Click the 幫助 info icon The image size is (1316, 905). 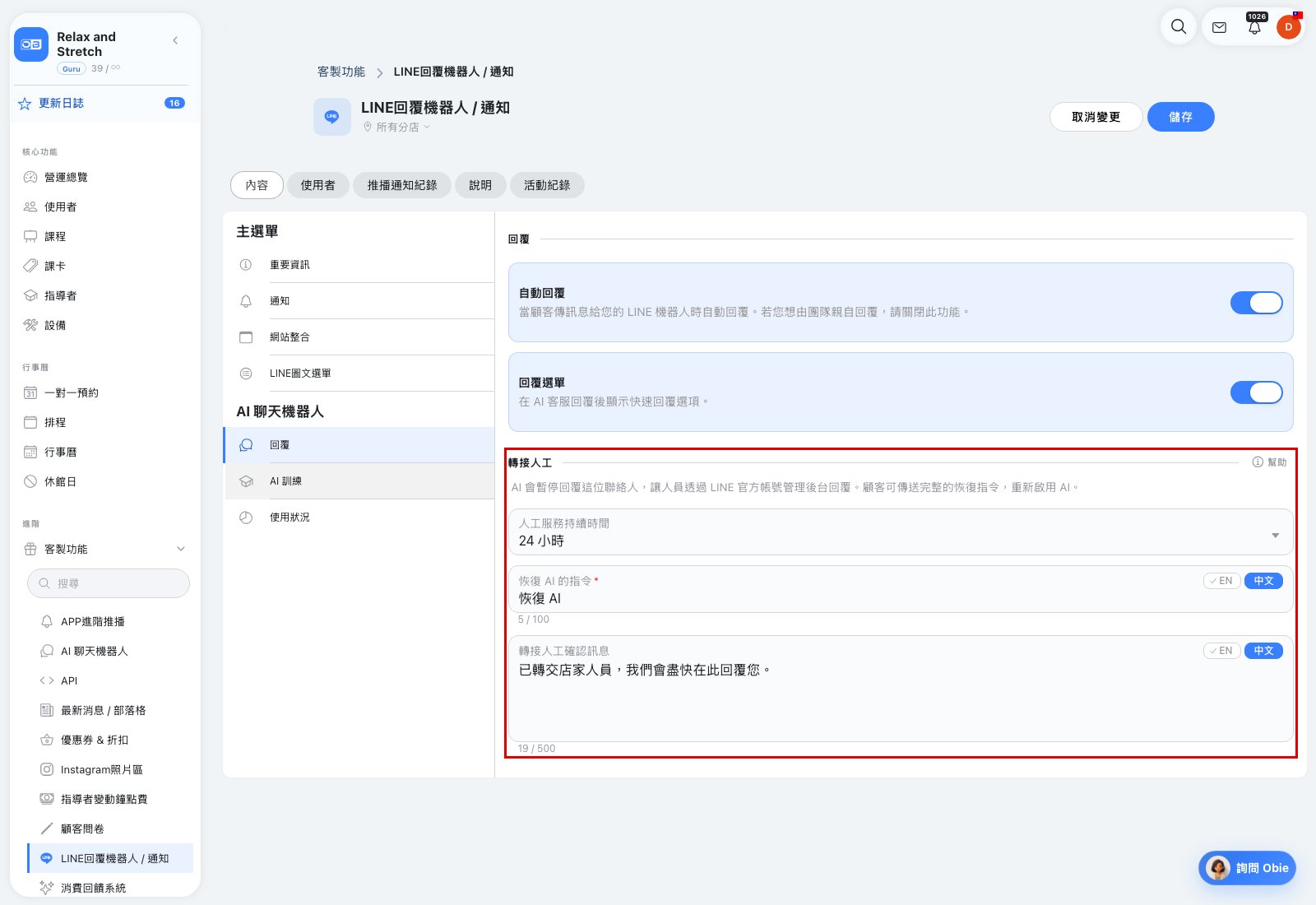coord(1258,462)
